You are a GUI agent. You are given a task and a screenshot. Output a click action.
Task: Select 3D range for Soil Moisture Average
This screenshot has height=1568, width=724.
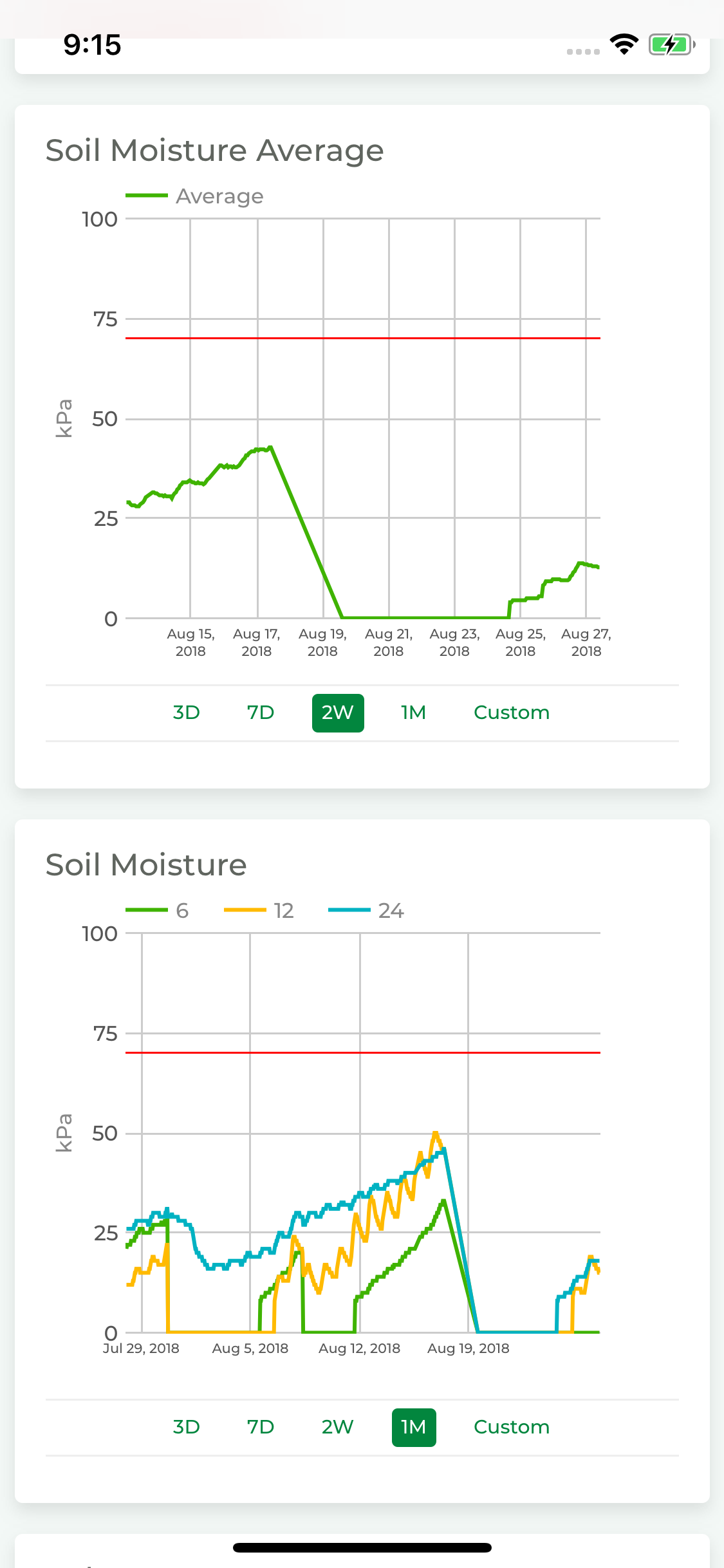[186, 713]
